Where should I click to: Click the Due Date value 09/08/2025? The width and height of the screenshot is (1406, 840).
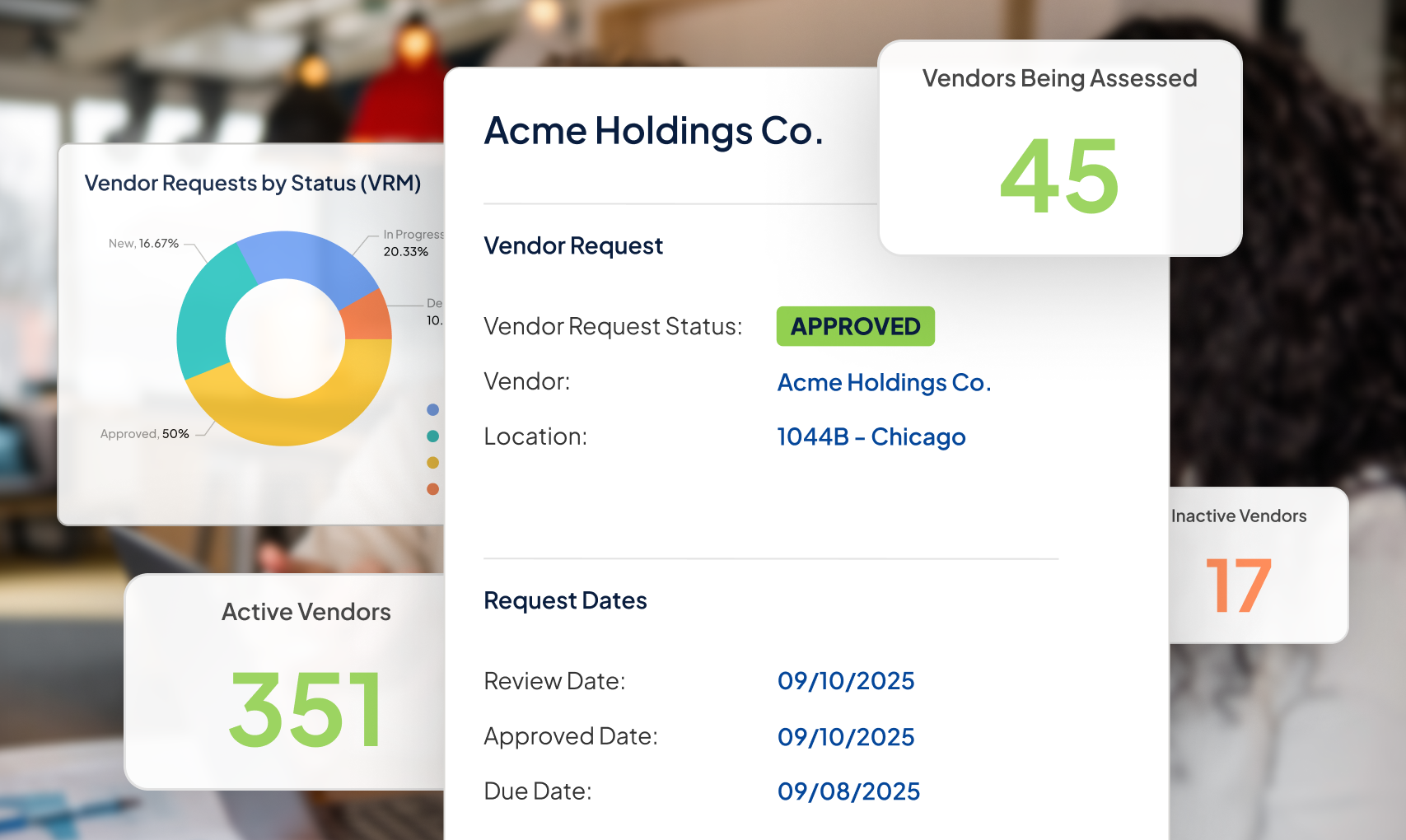coord(848,791)
